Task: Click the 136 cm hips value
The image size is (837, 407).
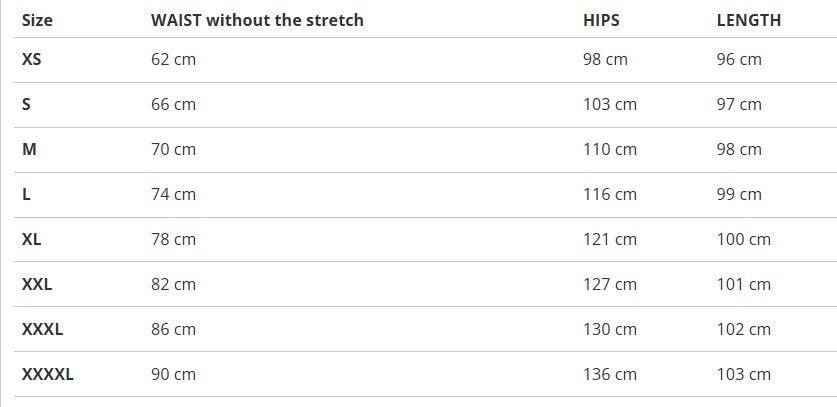Action: tap(609, 374)
